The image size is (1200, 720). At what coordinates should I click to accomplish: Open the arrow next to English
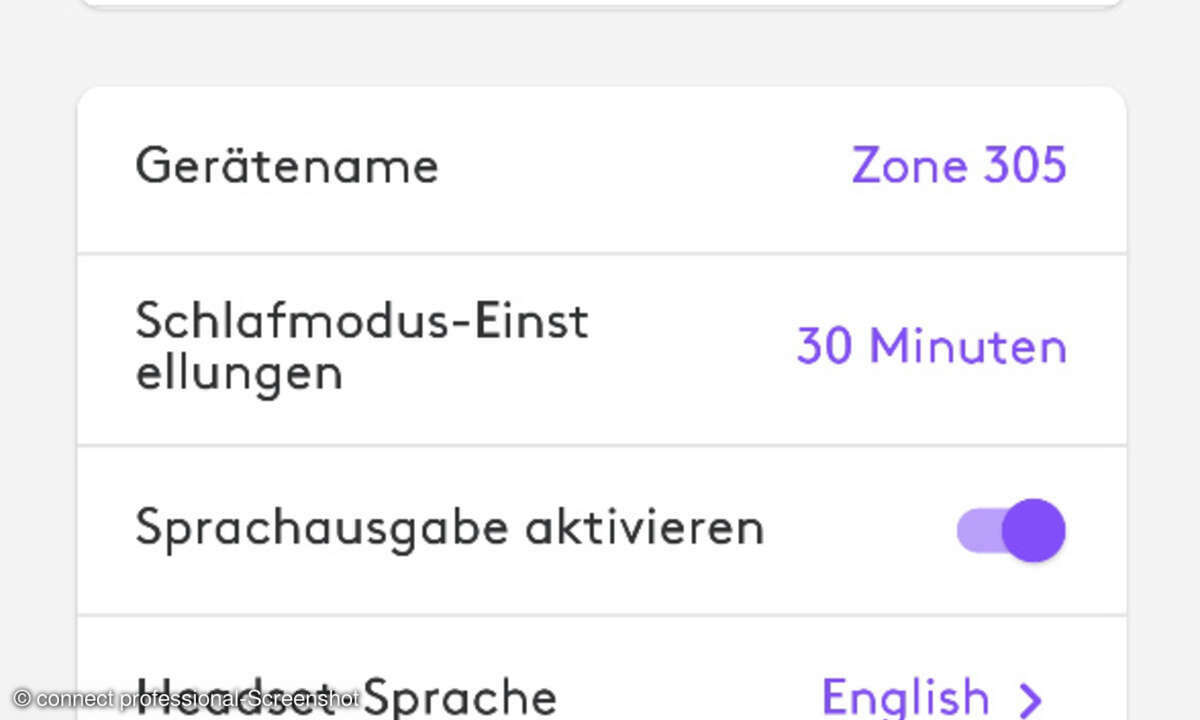coord(1030,698)
